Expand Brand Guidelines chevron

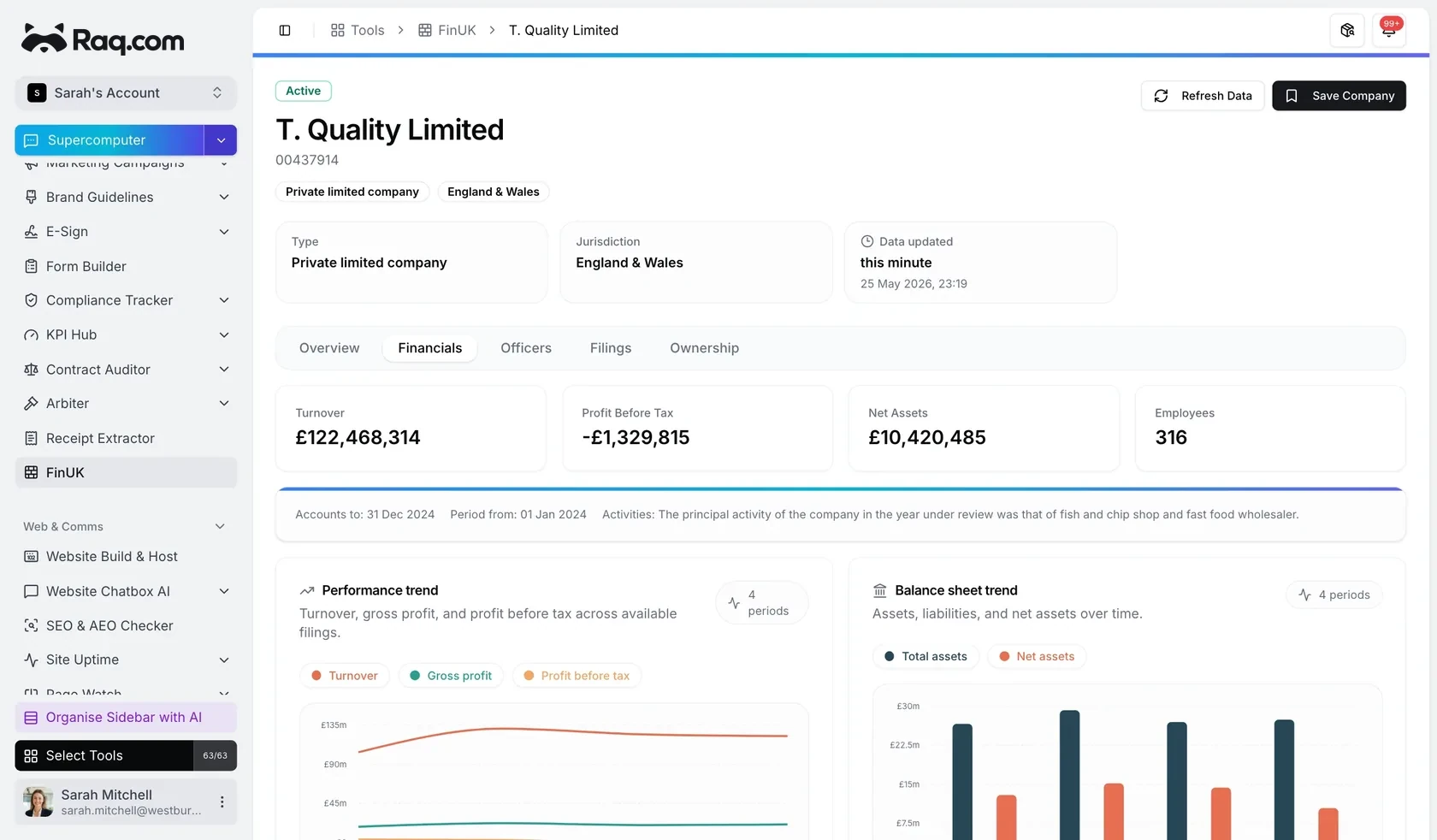tap(224, 197)
